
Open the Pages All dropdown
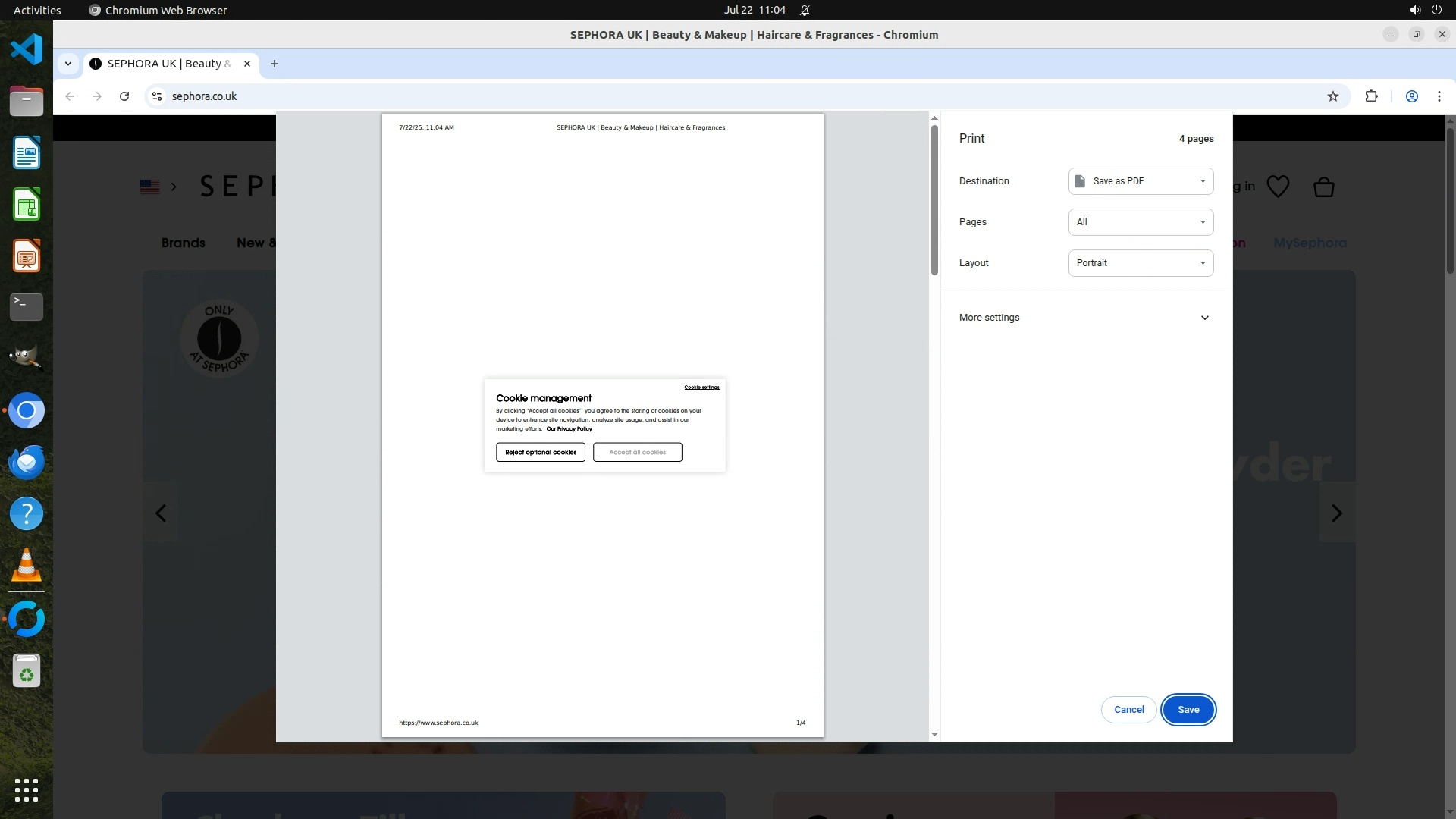point(1140,222)
